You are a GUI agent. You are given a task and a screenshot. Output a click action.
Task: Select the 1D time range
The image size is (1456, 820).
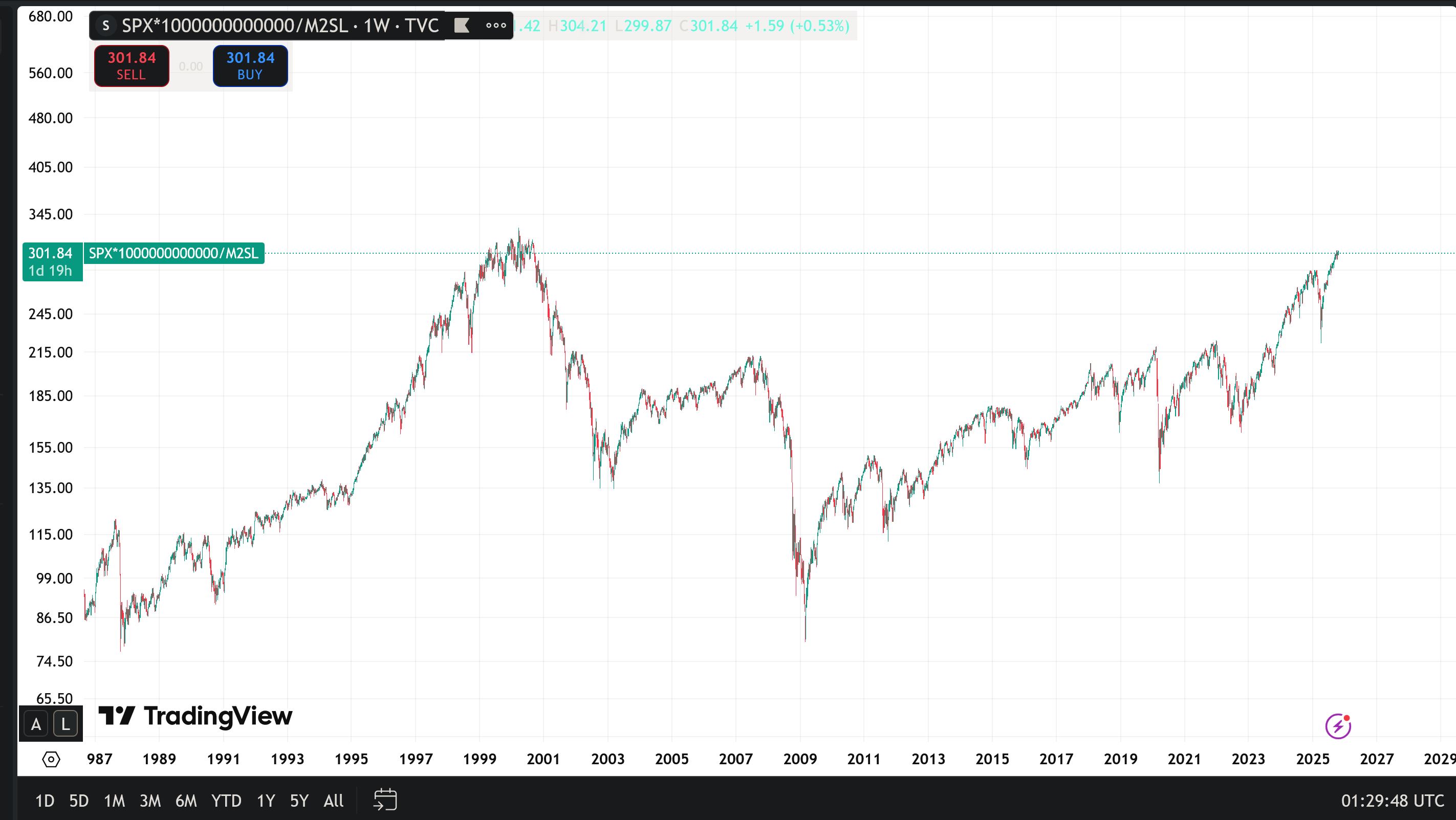[45, 801]
